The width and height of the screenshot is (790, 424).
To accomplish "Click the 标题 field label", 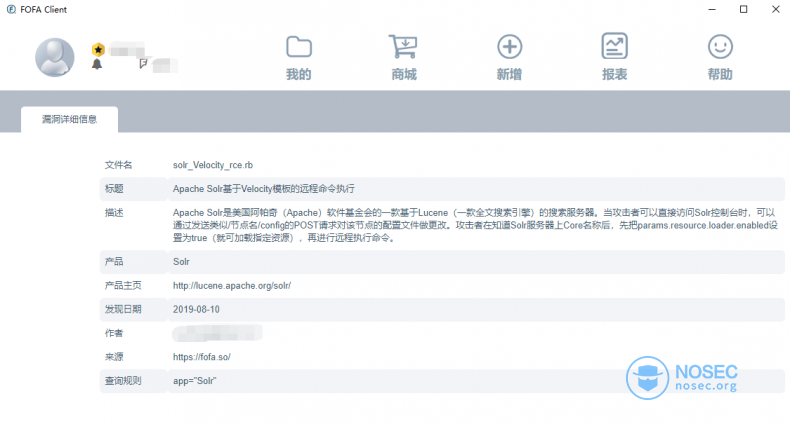I will tap(114, 189).
